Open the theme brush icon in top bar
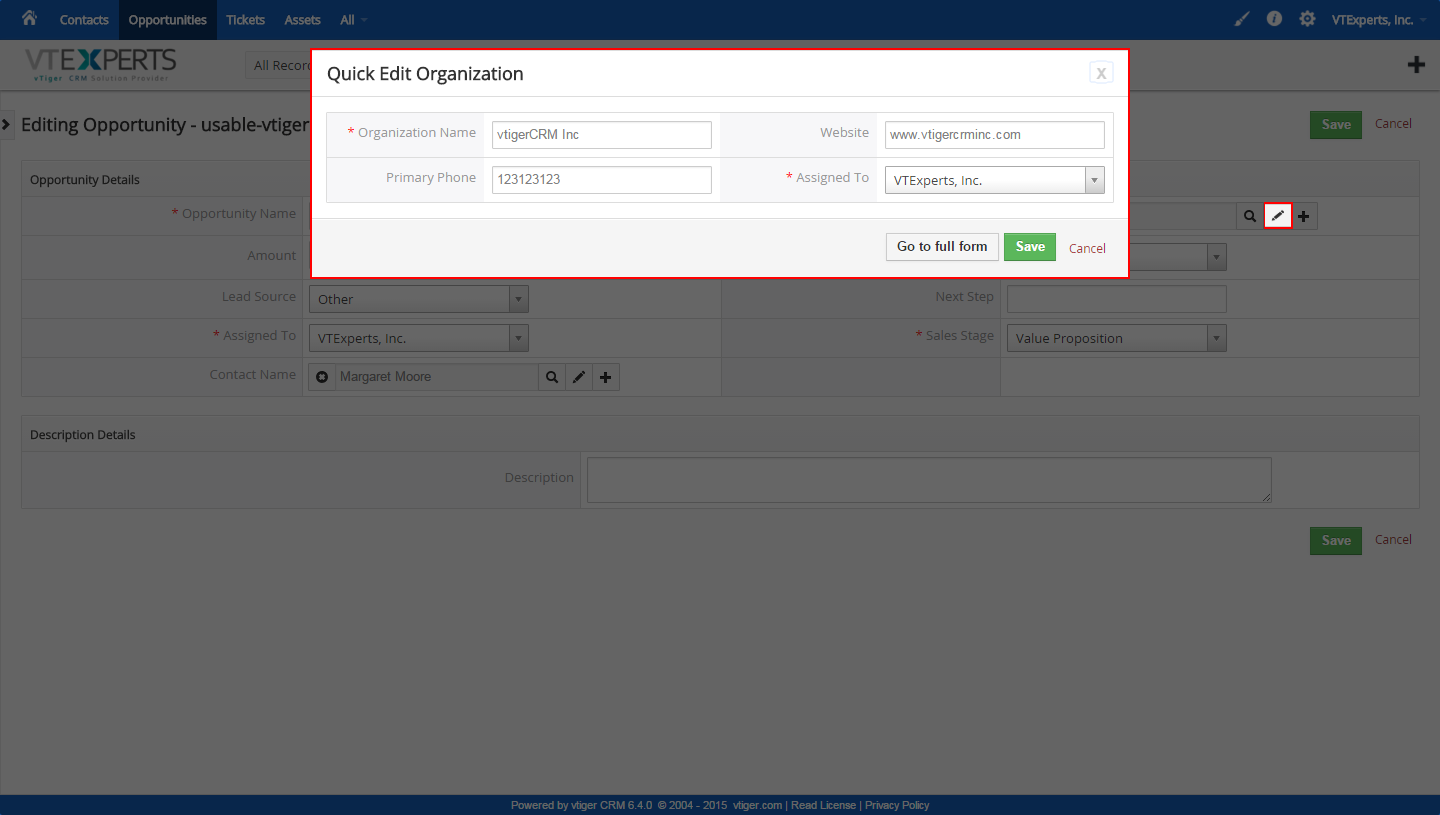Screen dimensions: 1440x815 point(1242,19)
